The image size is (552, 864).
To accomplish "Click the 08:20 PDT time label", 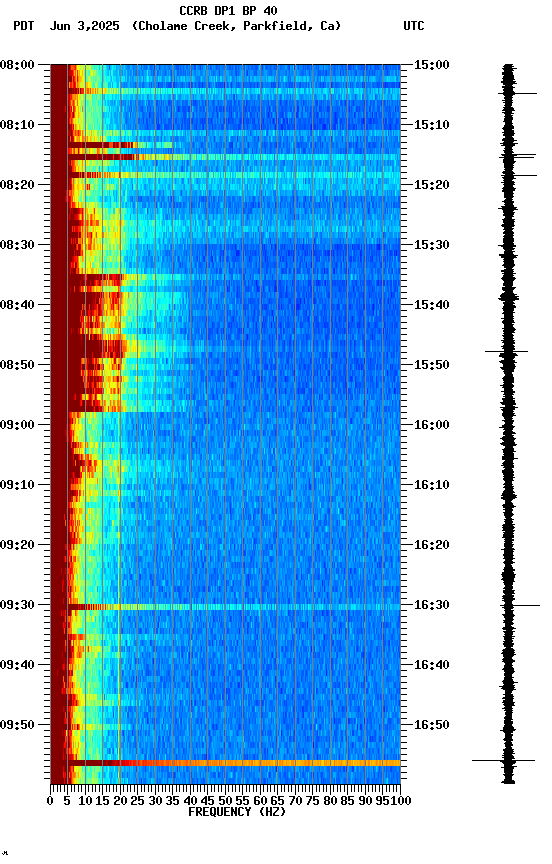I will tap(17, 185).
